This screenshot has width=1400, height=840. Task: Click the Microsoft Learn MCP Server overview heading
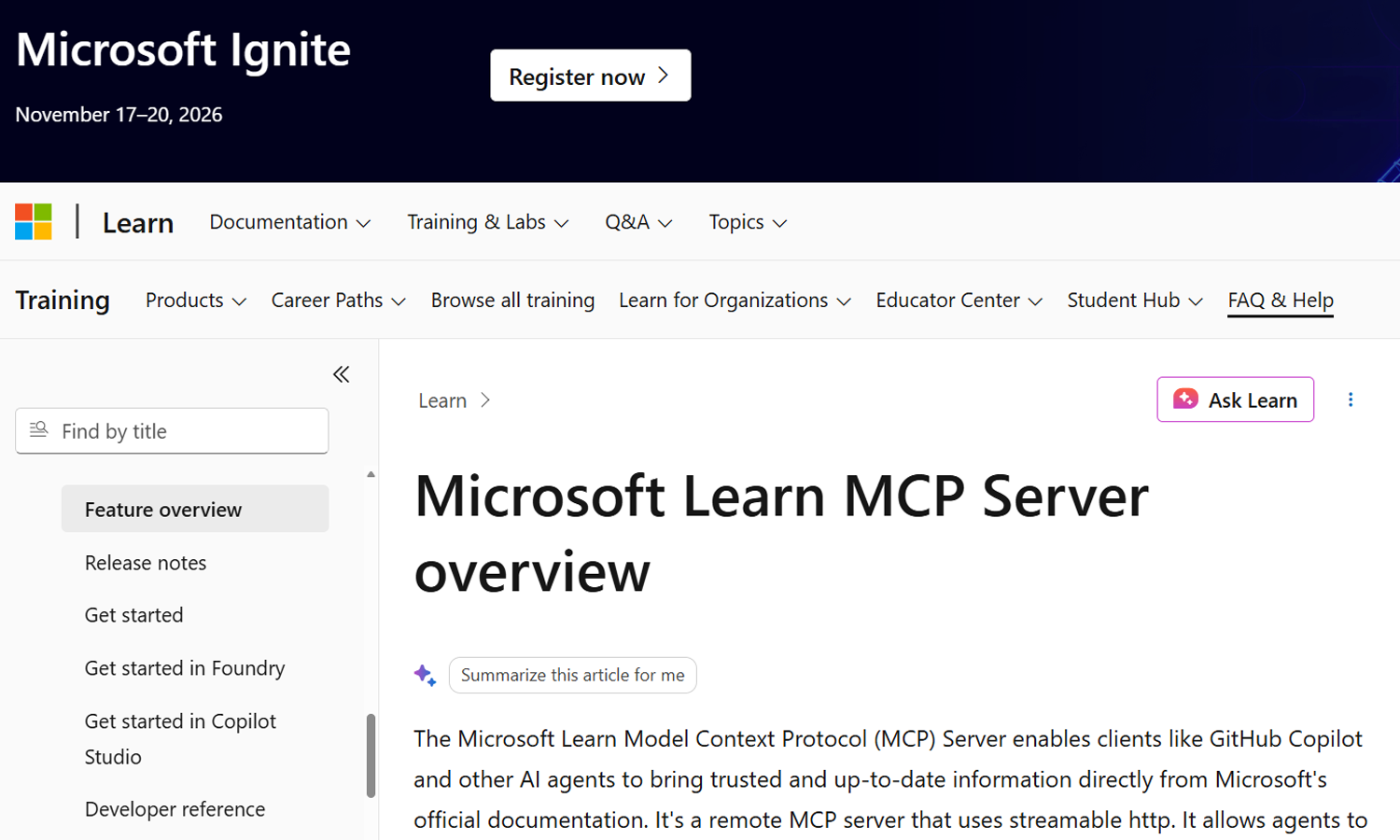coord(781,533)
